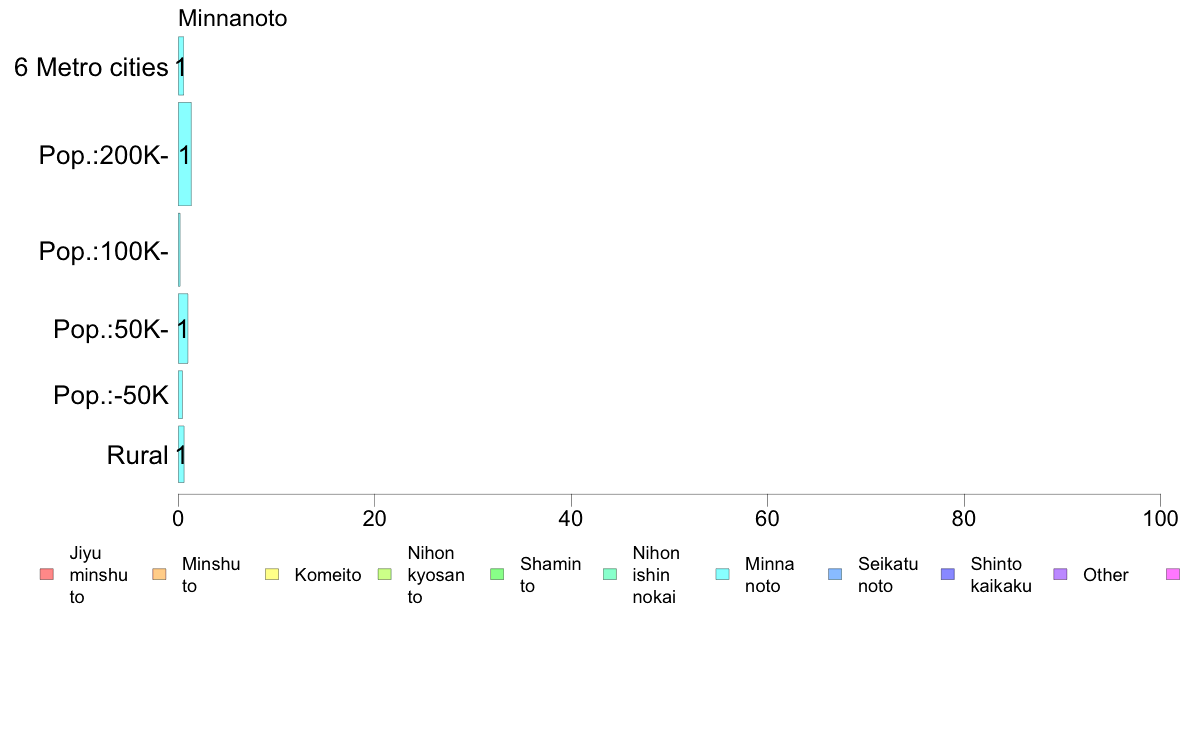The width and height of the screenshot is (1188, 736).
Task: Select the Pop.:200K- bar
Action: pos(185,154)
